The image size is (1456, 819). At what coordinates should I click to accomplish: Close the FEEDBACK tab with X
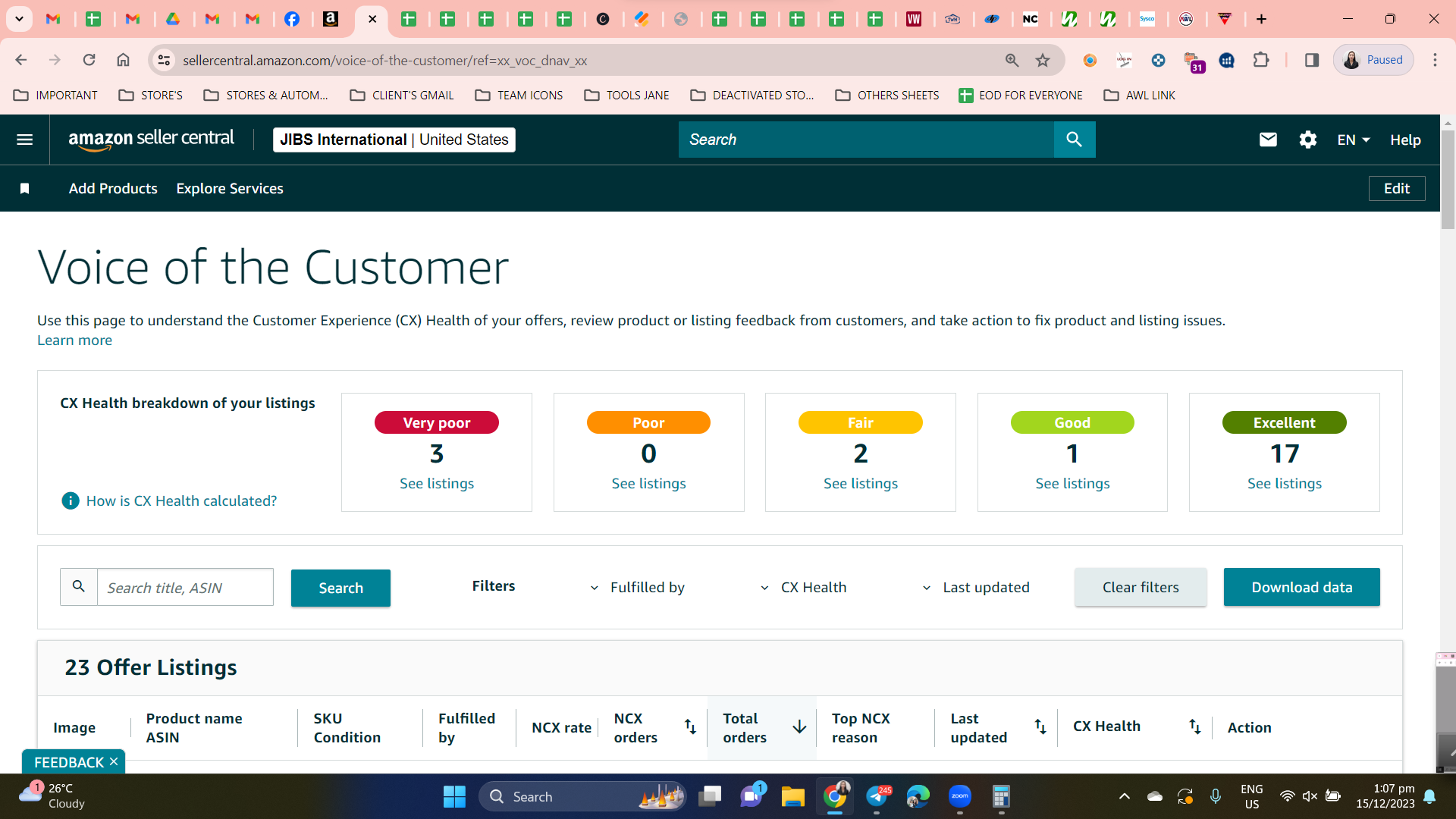(114, 761)
